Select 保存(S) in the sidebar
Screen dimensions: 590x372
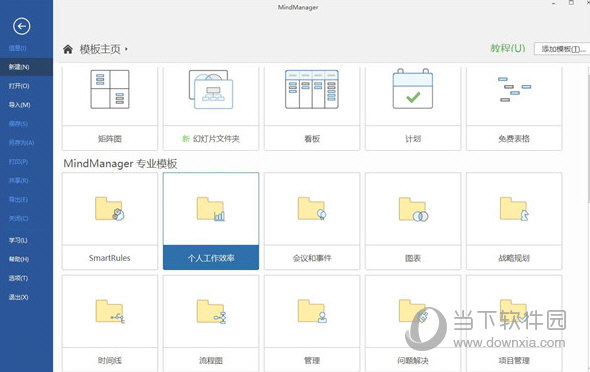pyautogui.click(x=26, y=124)
